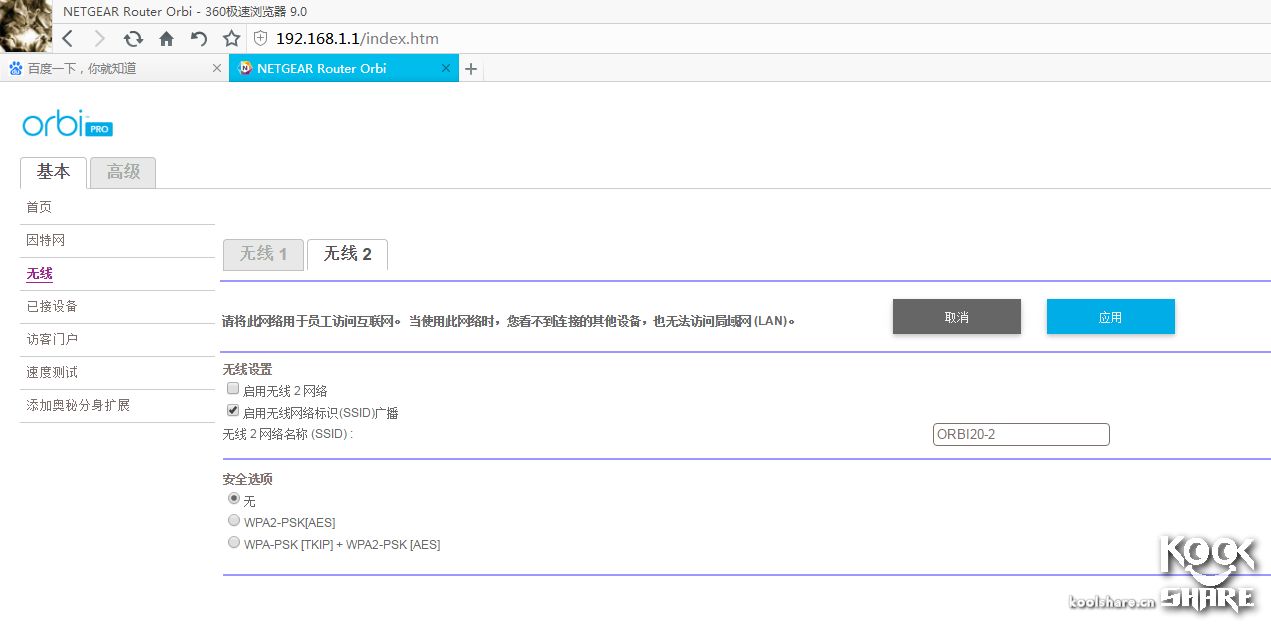Open 首页 in the sidebar
The height and width of the screenshot is (627, 1271).
click(39, 207)
